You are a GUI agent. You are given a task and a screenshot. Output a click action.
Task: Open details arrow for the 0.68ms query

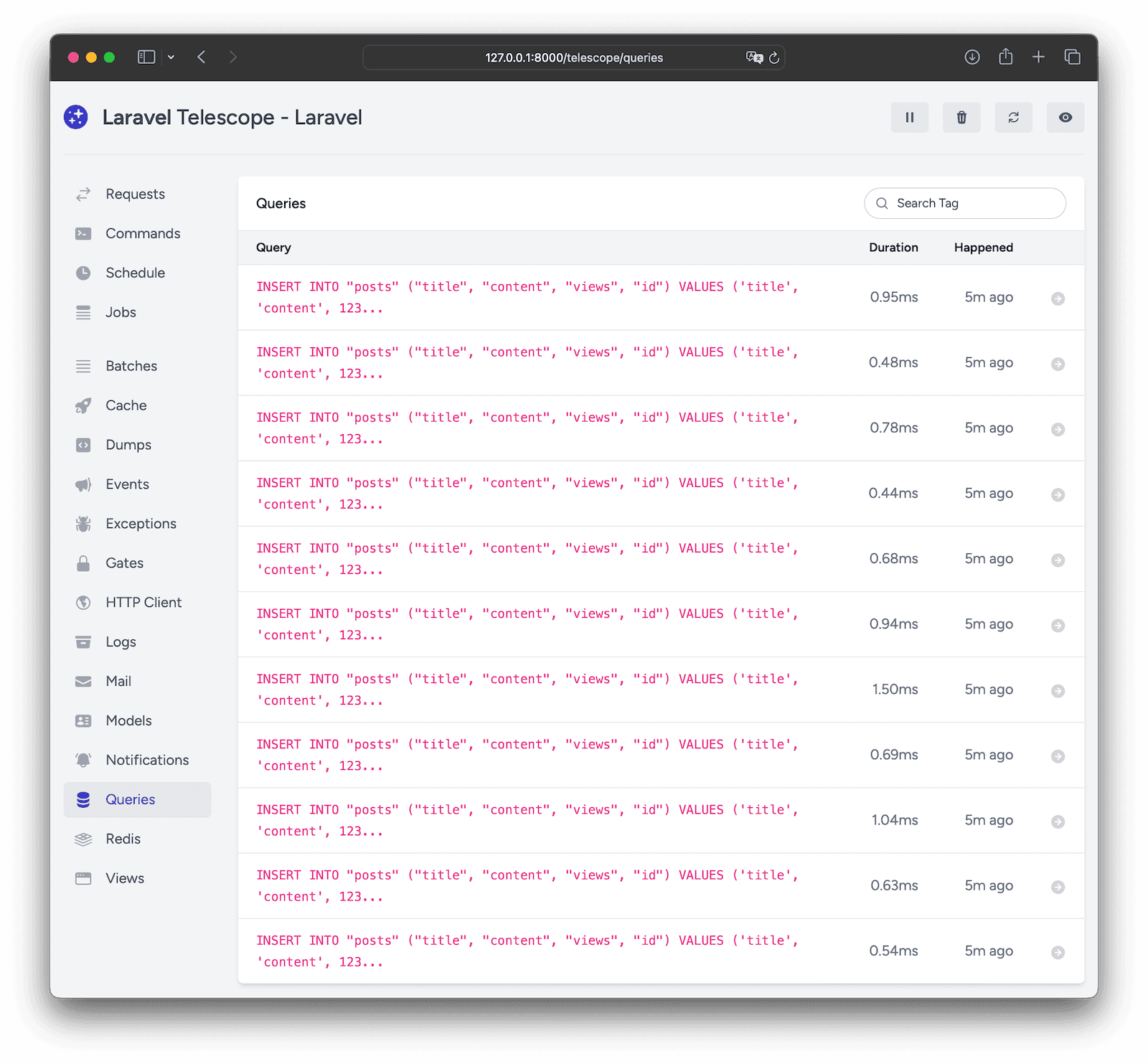pyautogui.click(x=1058, y=560)
